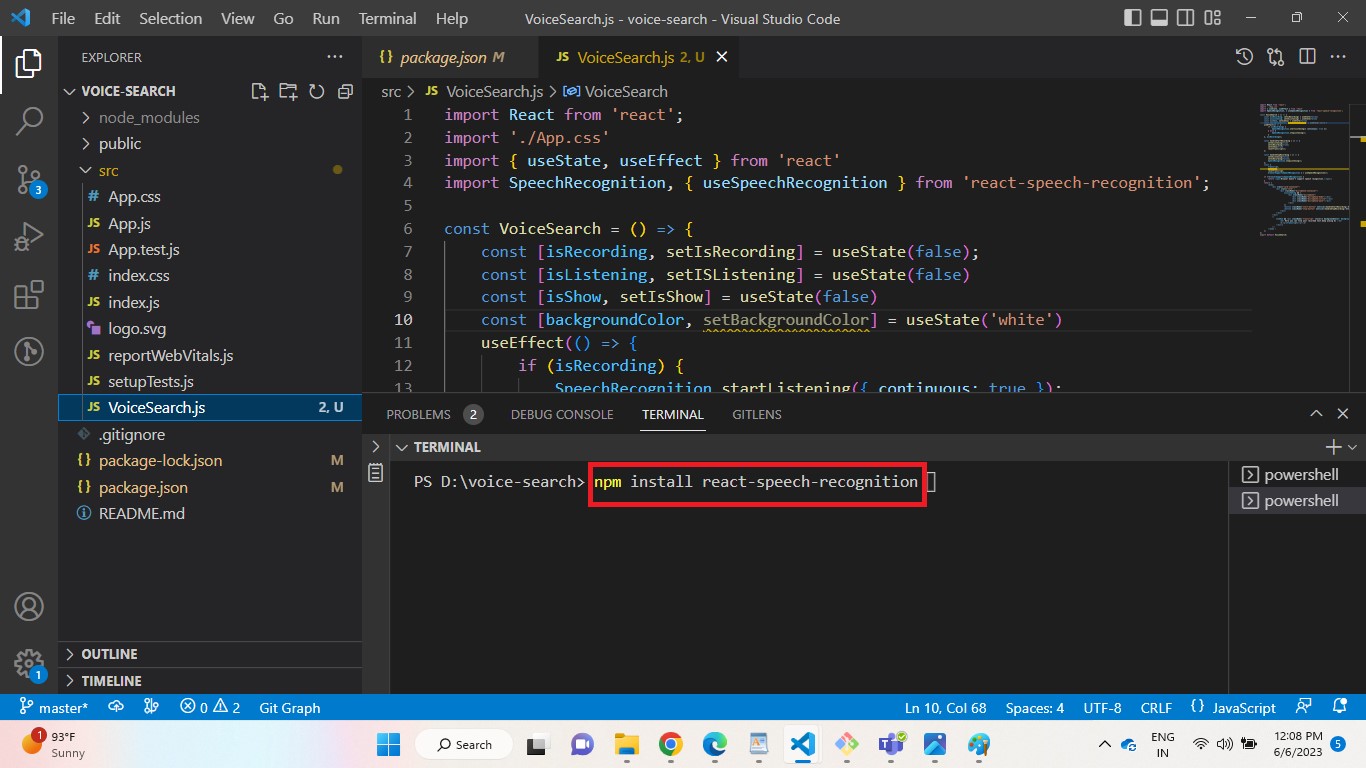Split the editor to the right

(1306, 57)
